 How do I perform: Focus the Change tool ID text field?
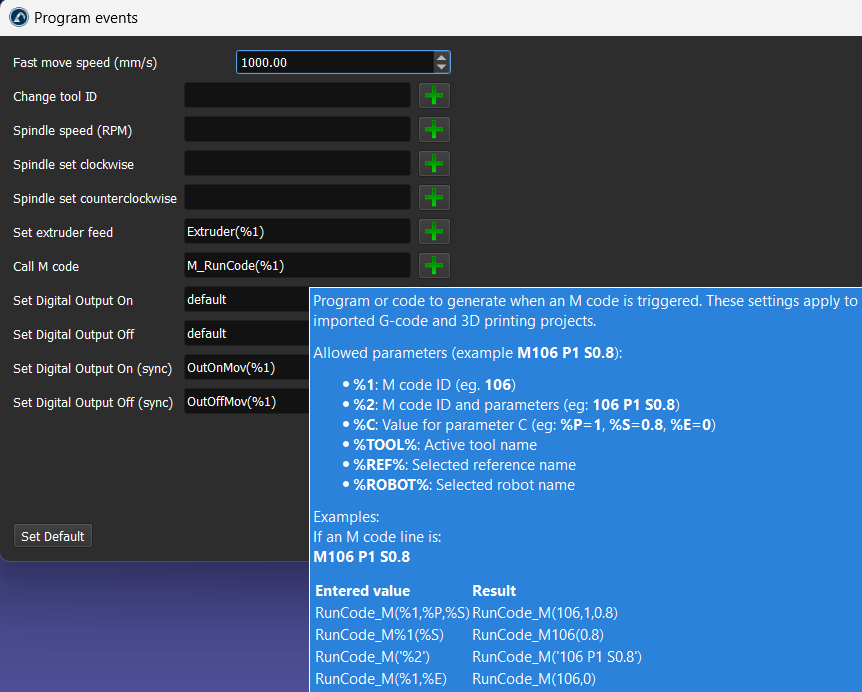(297, 96)
